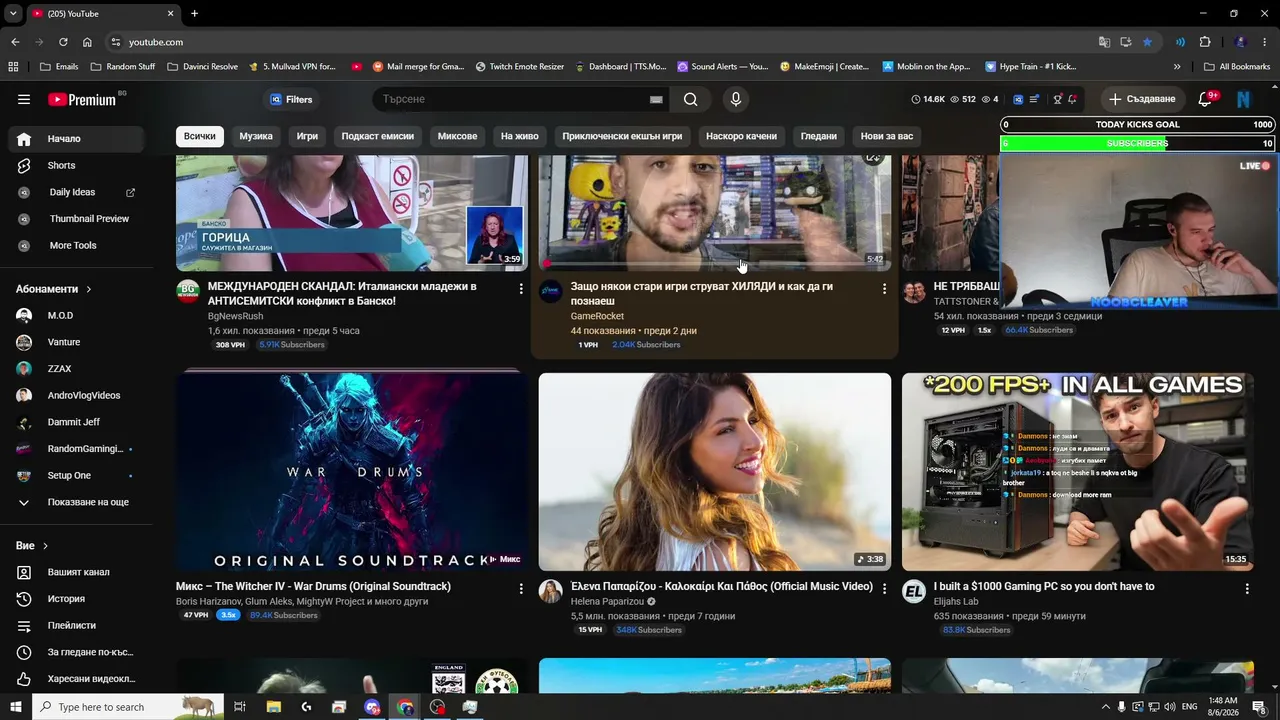Bookmark this page with the star icon
This screenshot has height=720, width=1280.
click(1147, 42)
